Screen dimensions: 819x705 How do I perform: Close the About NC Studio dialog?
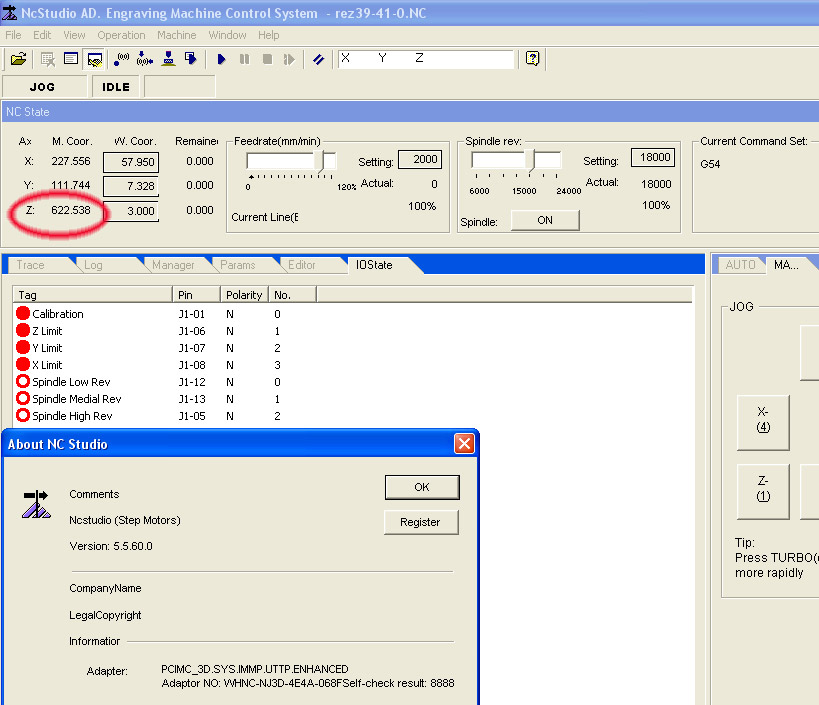[464, 444]
